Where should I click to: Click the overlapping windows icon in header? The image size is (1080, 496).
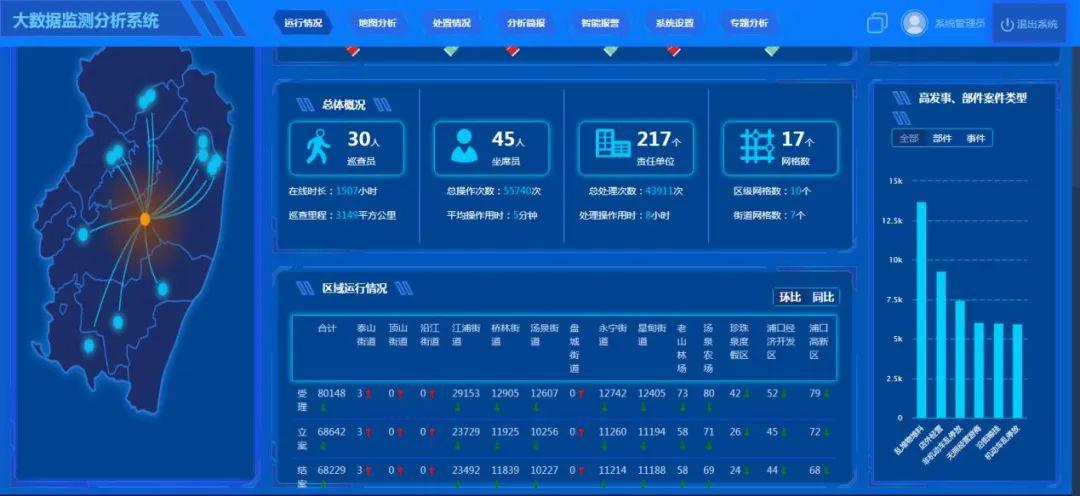pyautogui.click(x=877, y=23)
